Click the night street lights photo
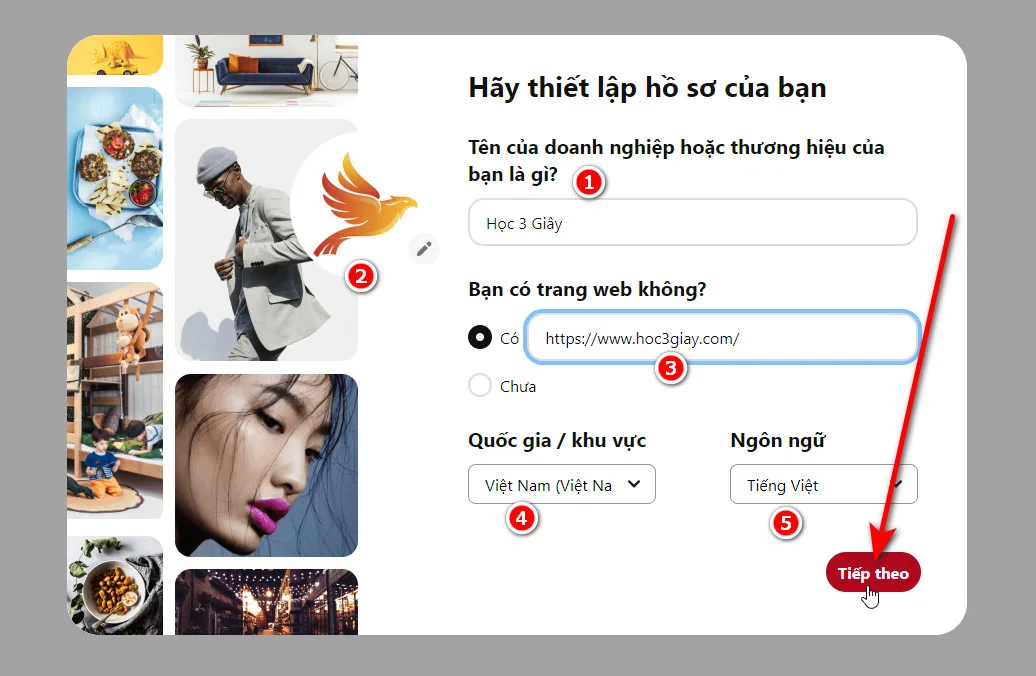 (x=266, y=602)
